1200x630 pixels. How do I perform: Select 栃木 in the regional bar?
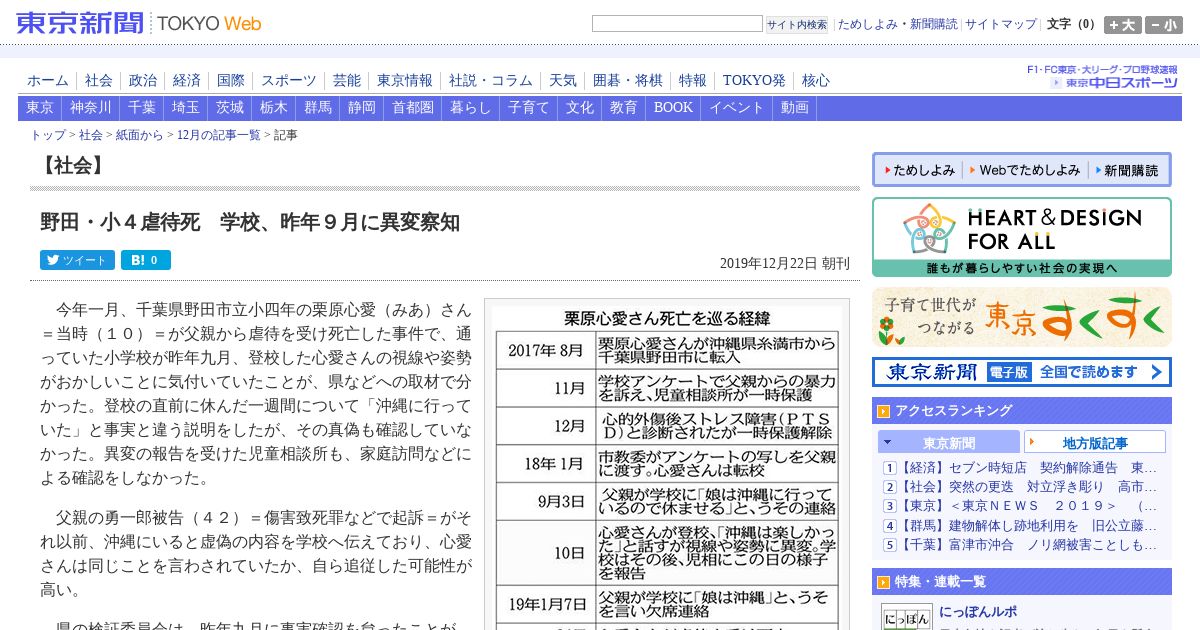tap(274, 108)
